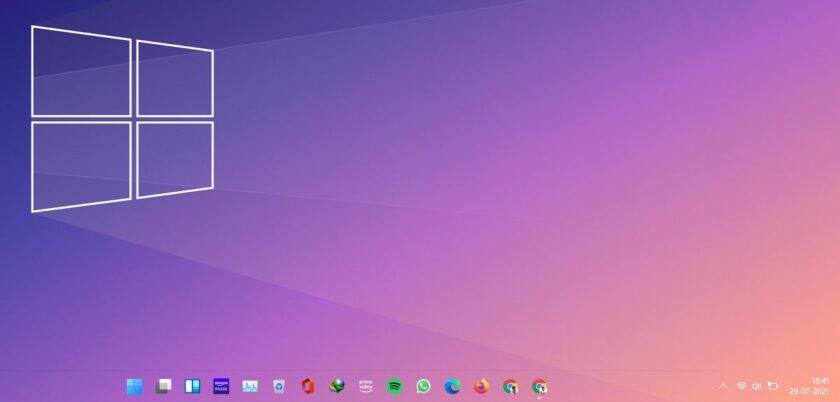Open Spotify from the taskbar

click(x=395, y=386)
